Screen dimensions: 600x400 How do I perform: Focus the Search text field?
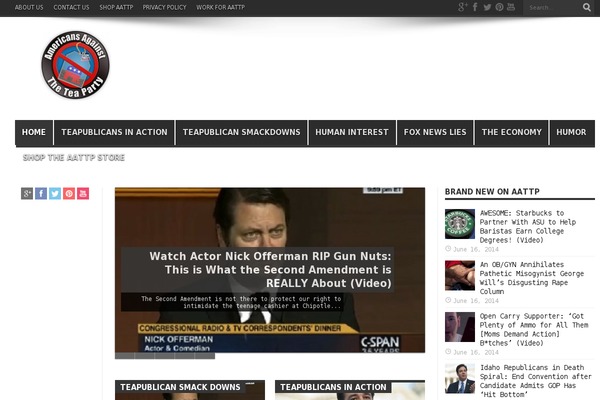point(552,7)
